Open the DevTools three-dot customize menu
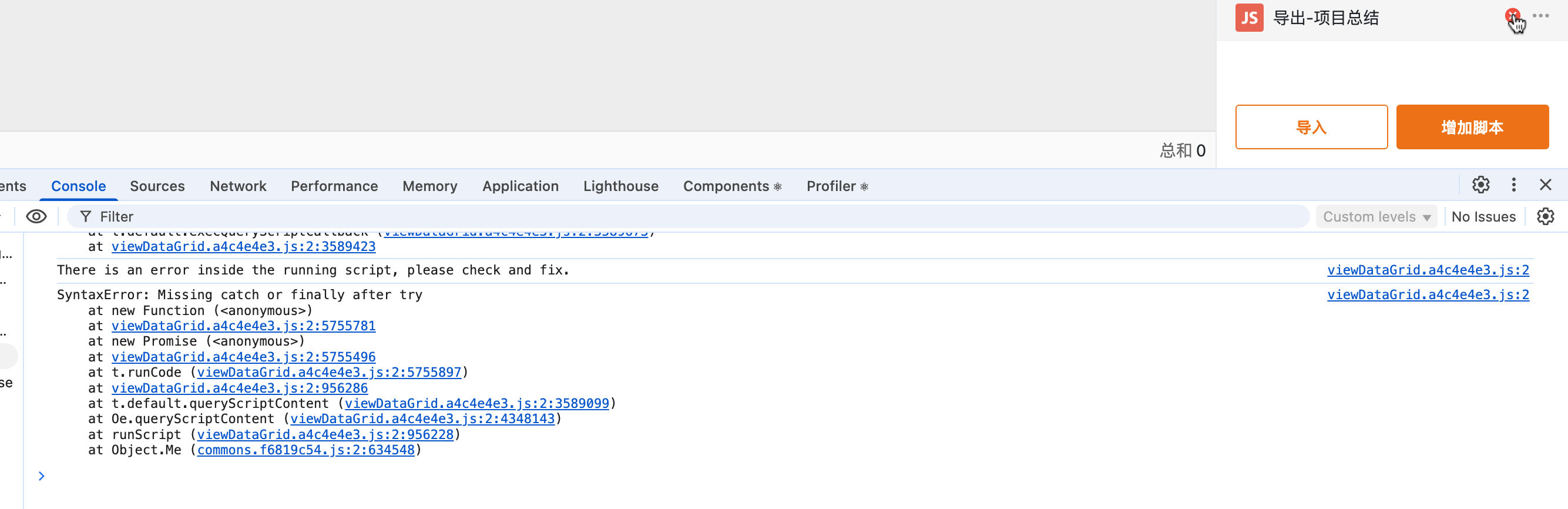The height and width of the screenshot is (509, 1568). click(x=1513, y=185)
